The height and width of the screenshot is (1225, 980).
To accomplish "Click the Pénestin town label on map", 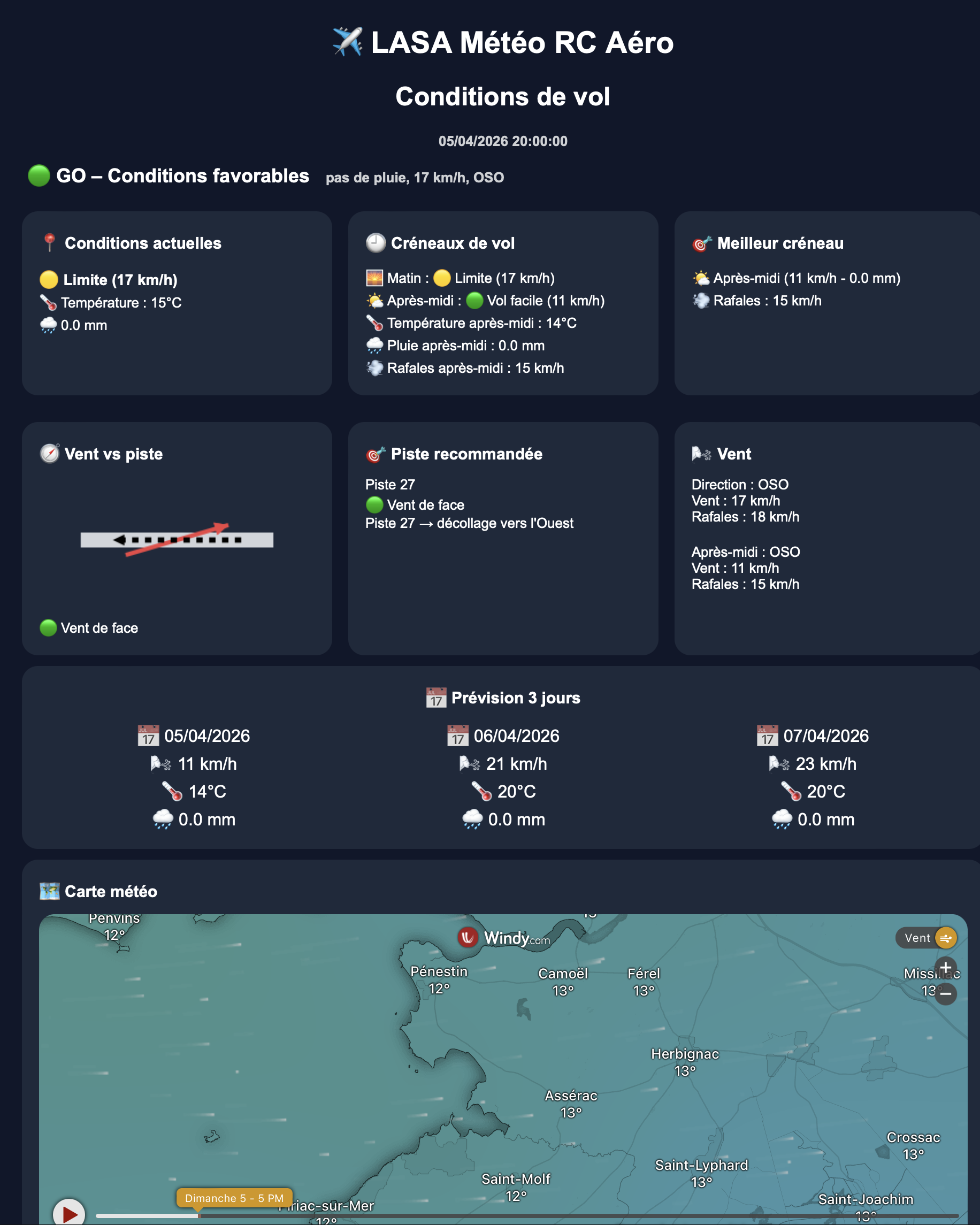I will coord(439,971).
